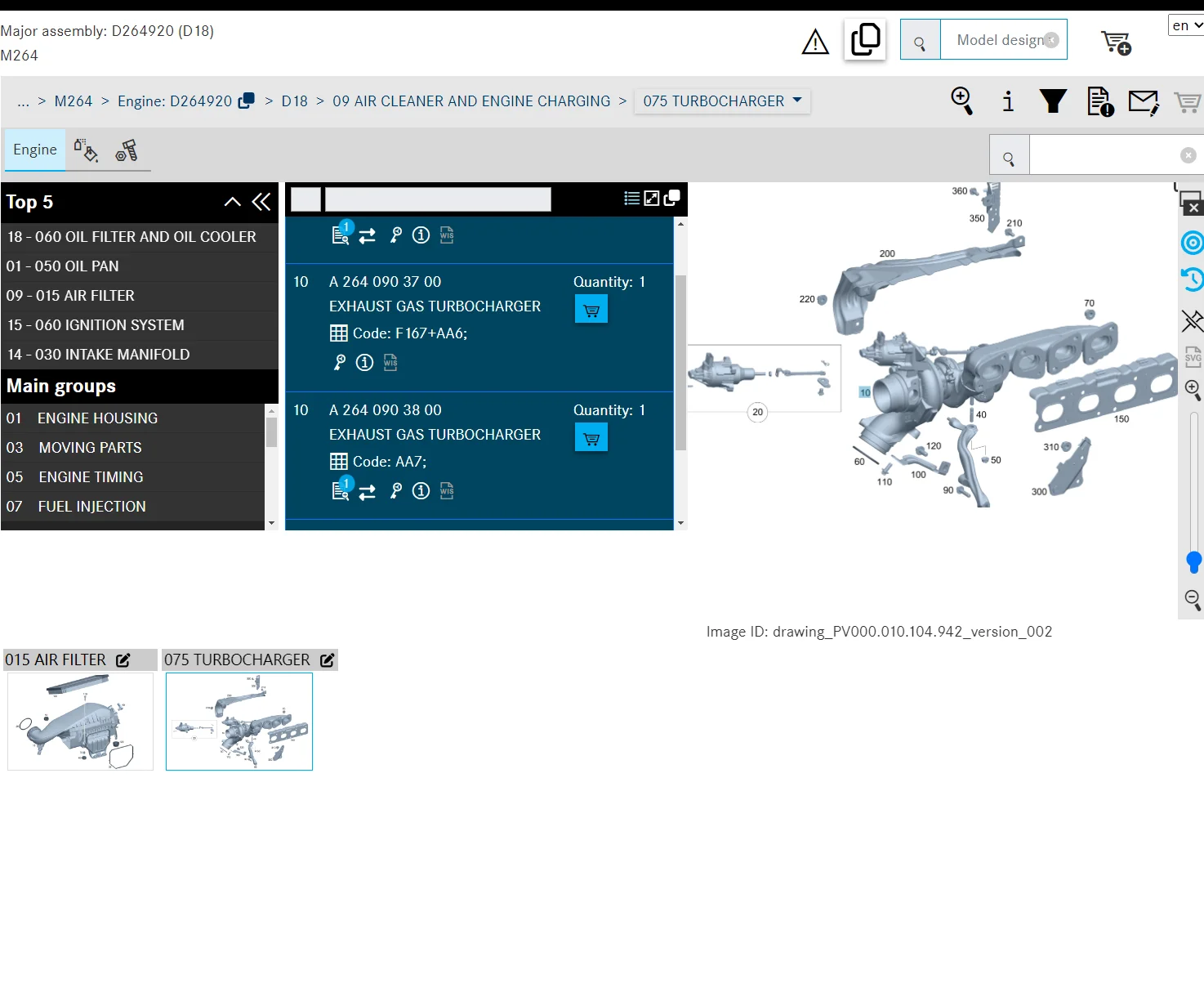
Task: Open the code table icon for AA7
Action: [338, 462]
